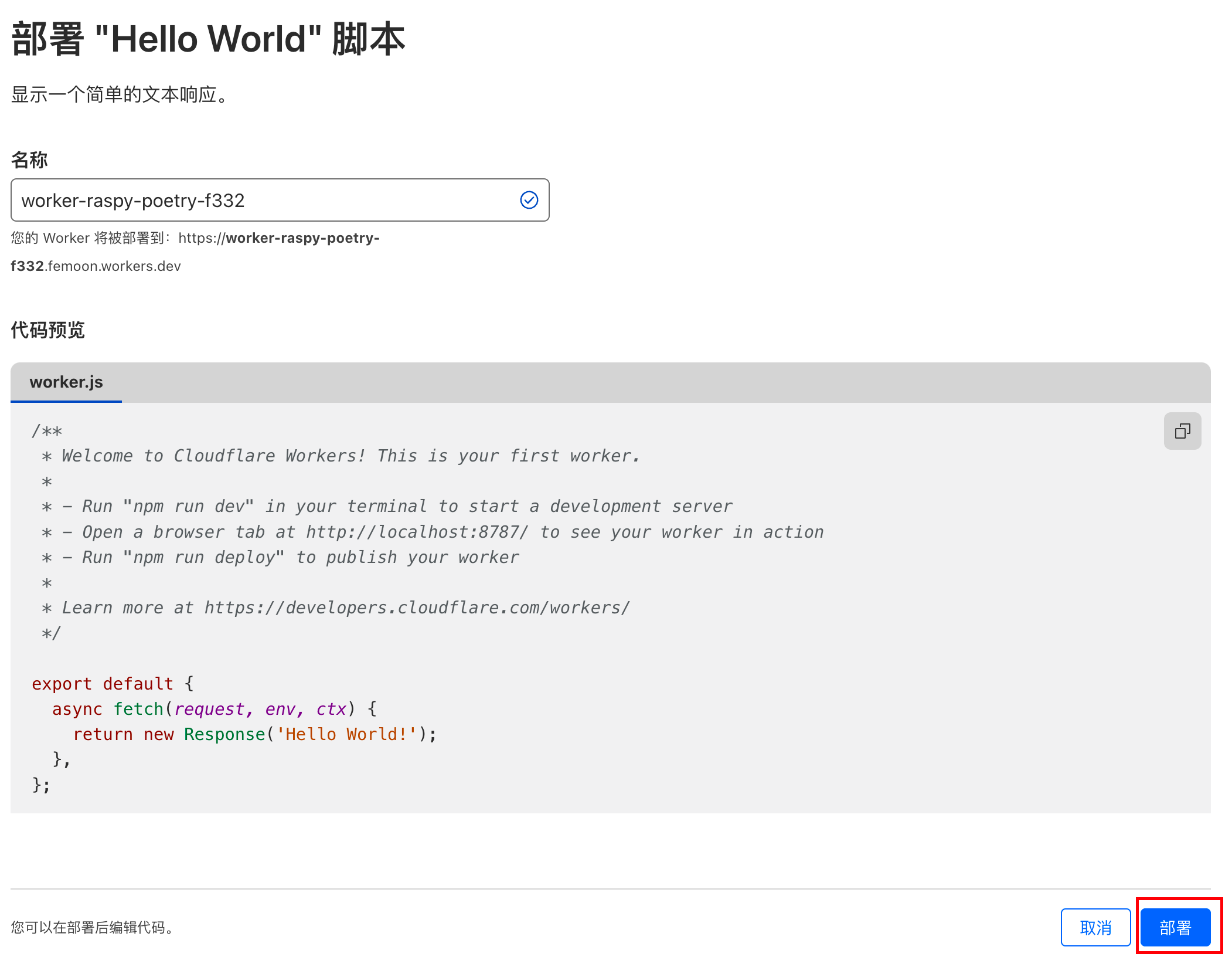Click the blue name validation checkmark
1232x957 pixels.
coord(529,200)
